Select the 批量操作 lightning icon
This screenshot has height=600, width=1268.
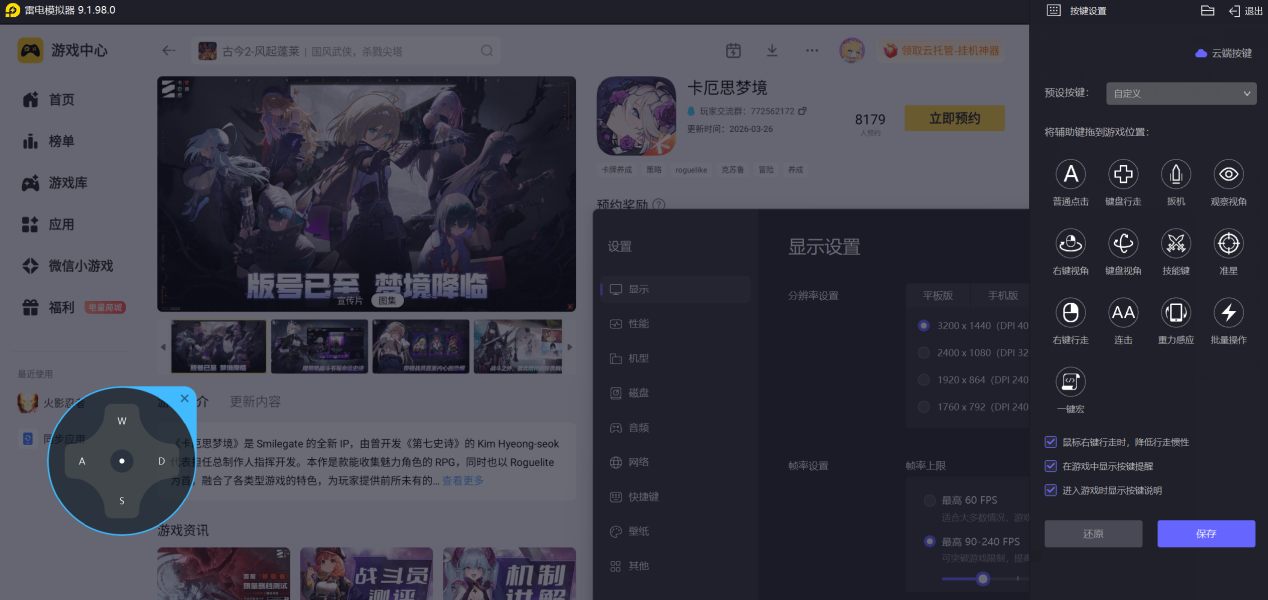(1229, 313)
